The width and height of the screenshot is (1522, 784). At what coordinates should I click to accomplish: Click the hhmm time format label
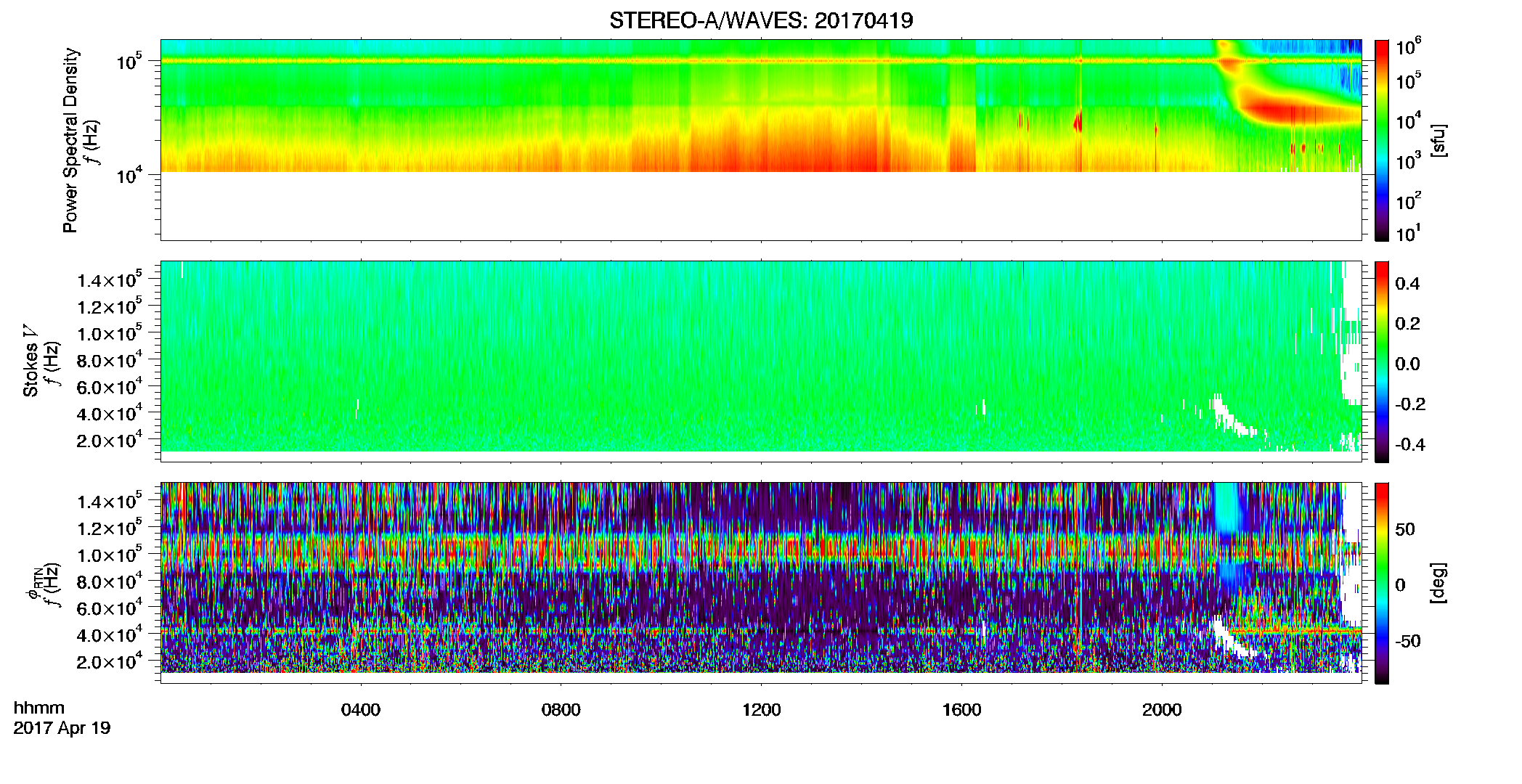pyautogui.click(x=39, y=708)
